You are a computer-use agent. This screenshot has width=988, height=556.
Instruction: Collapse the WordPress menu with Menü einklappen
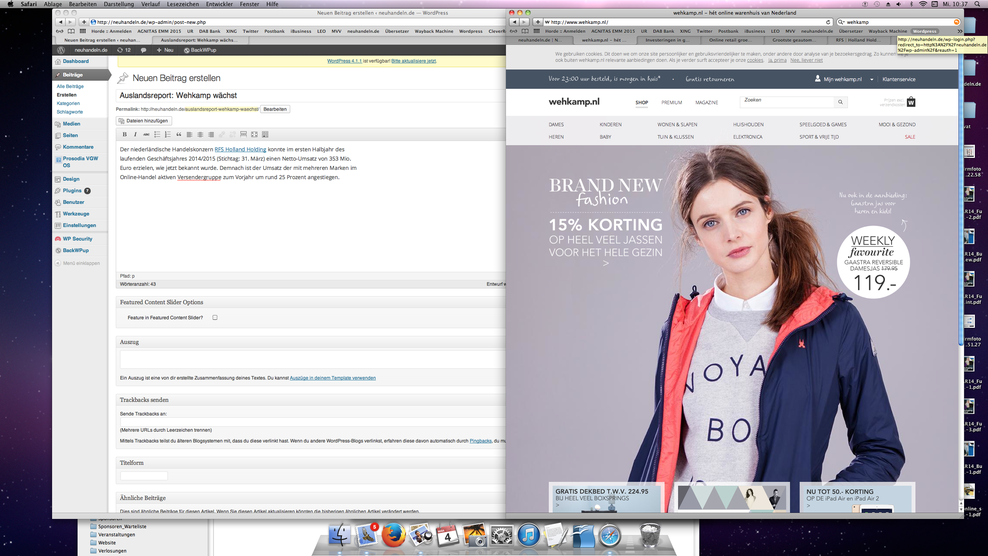point(78,263)
